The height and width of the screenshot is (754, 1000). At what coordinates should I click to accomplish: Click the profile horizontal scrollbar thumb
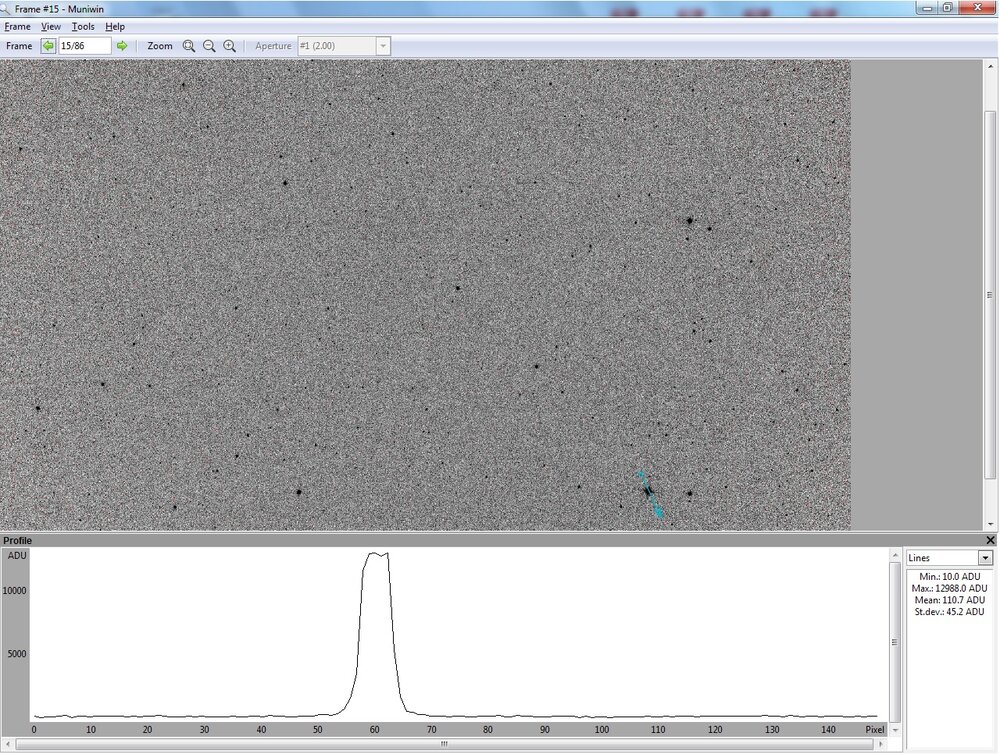tap(443, 744)
